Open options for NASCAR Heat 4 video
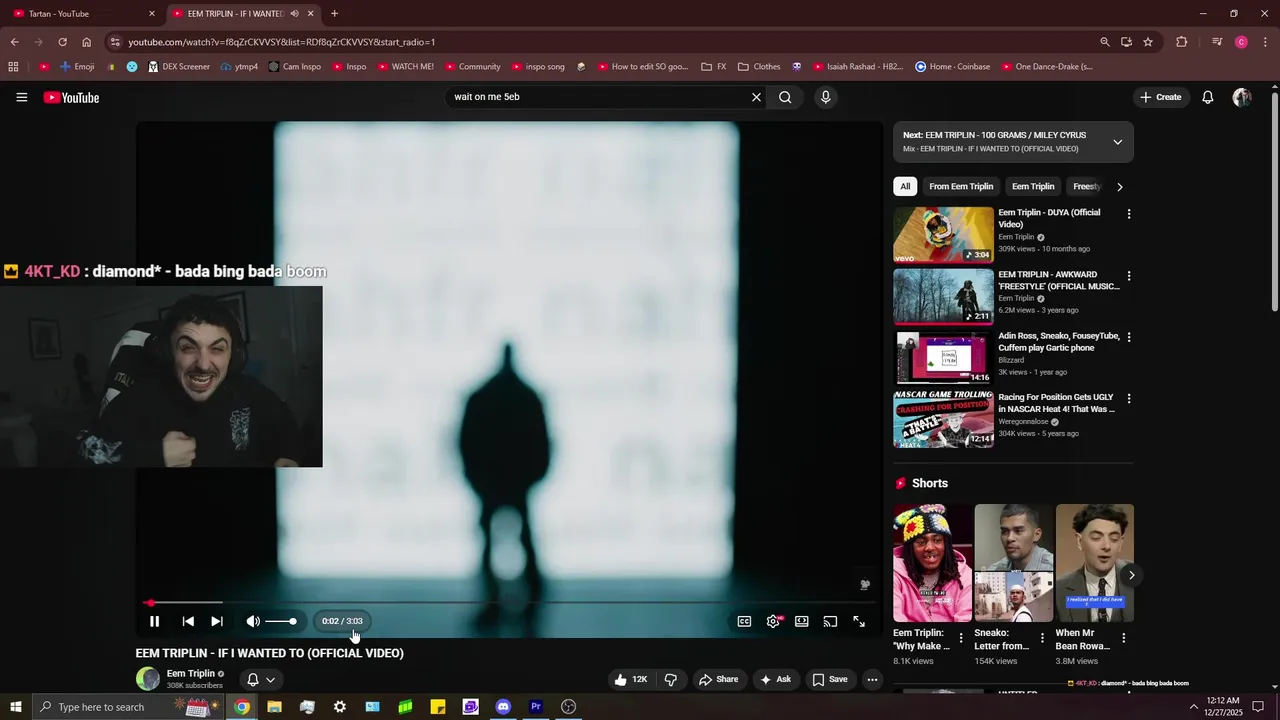Image resolution: width=1280 pixels, height=720 pixels. click(1129, 399)
